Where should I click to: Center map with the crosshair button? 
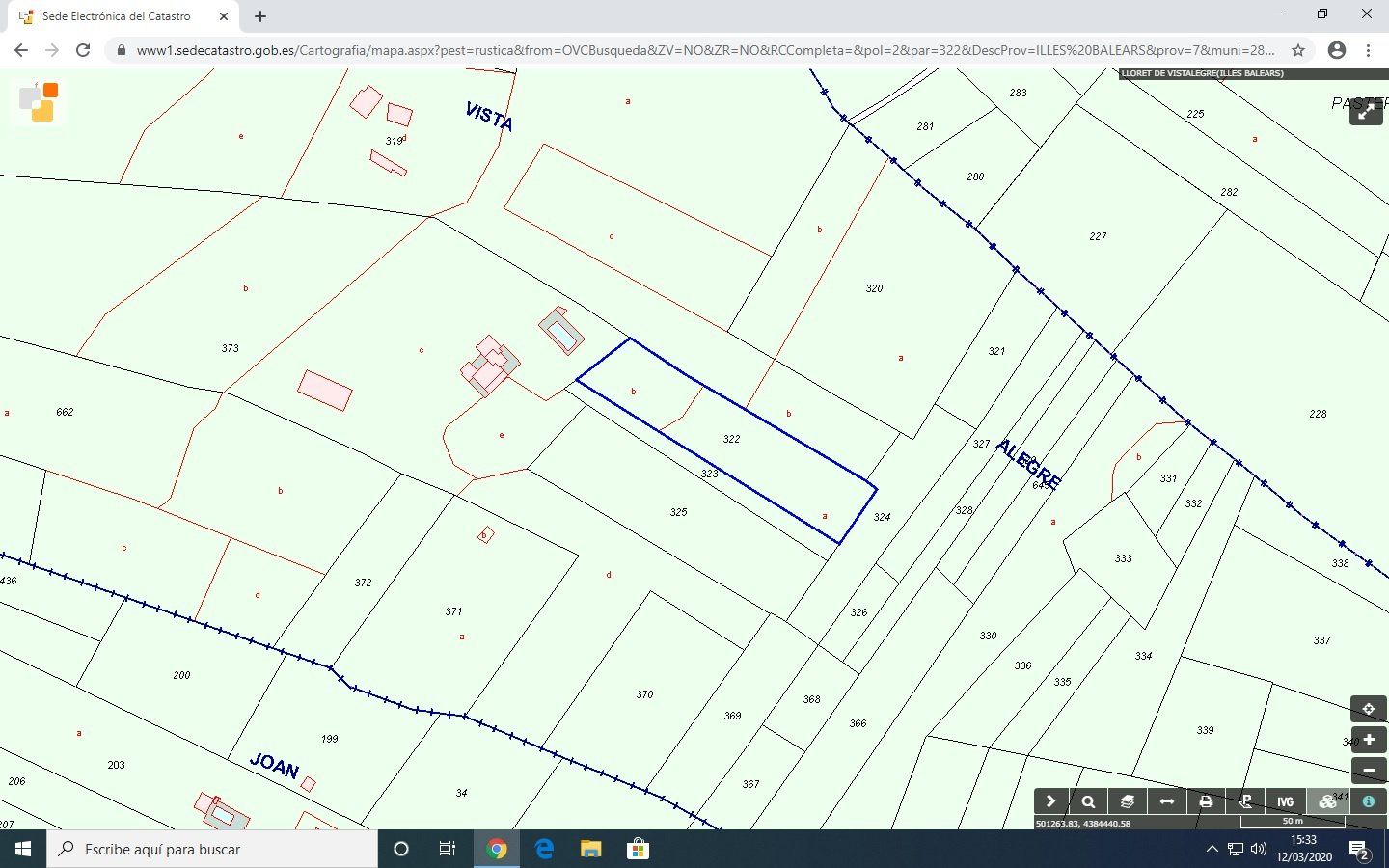tap(1368, 709)
